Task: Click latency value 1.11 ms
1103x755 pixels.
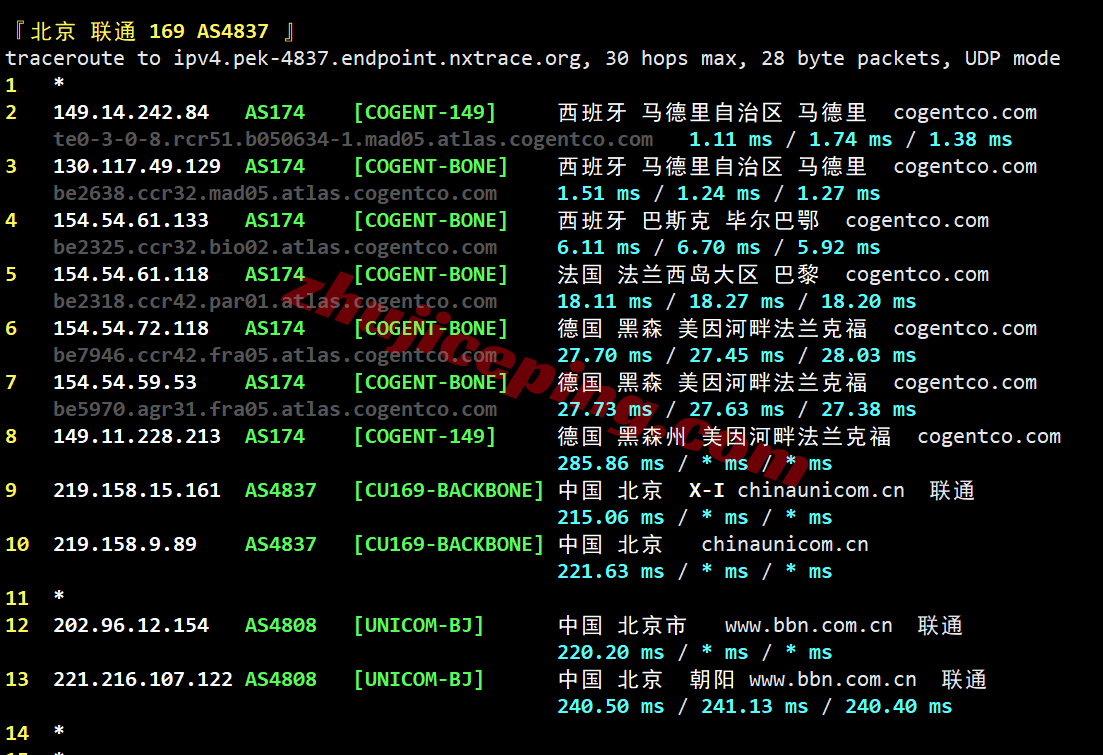Action: [x=731, y=139]
